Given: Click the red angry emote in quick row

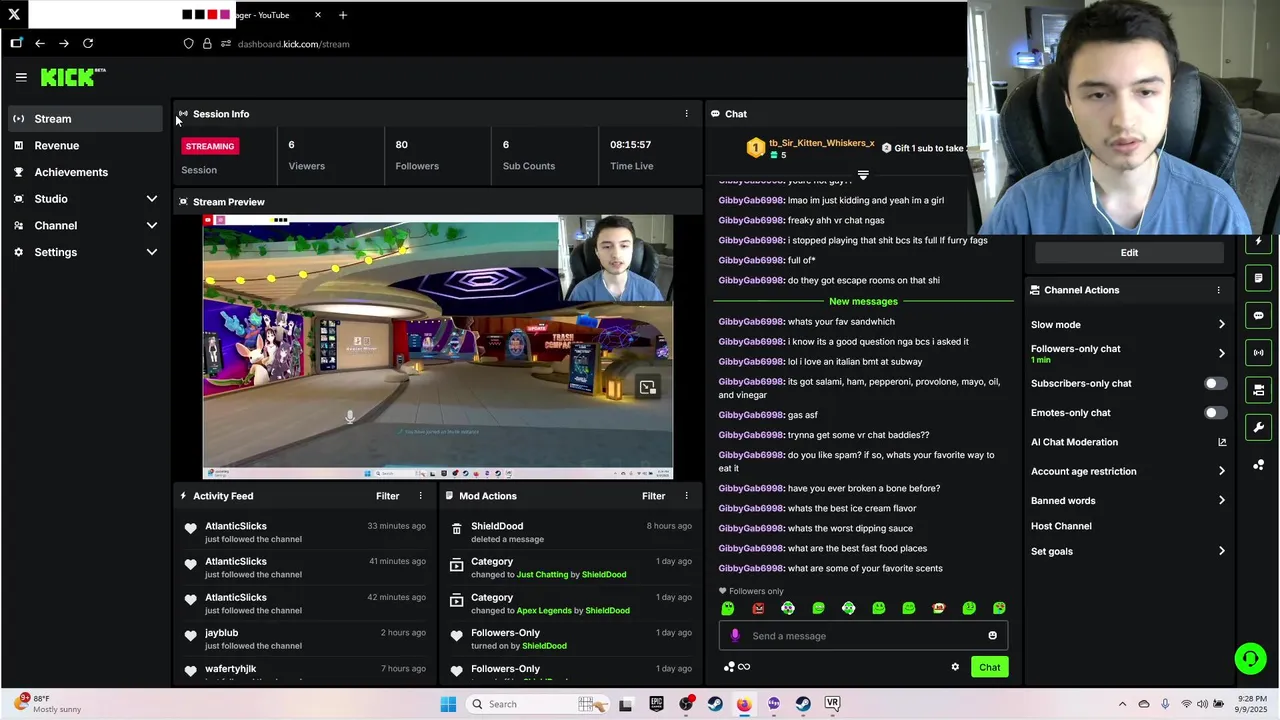Looking at the screenshot, I should (x=758, y=608).
